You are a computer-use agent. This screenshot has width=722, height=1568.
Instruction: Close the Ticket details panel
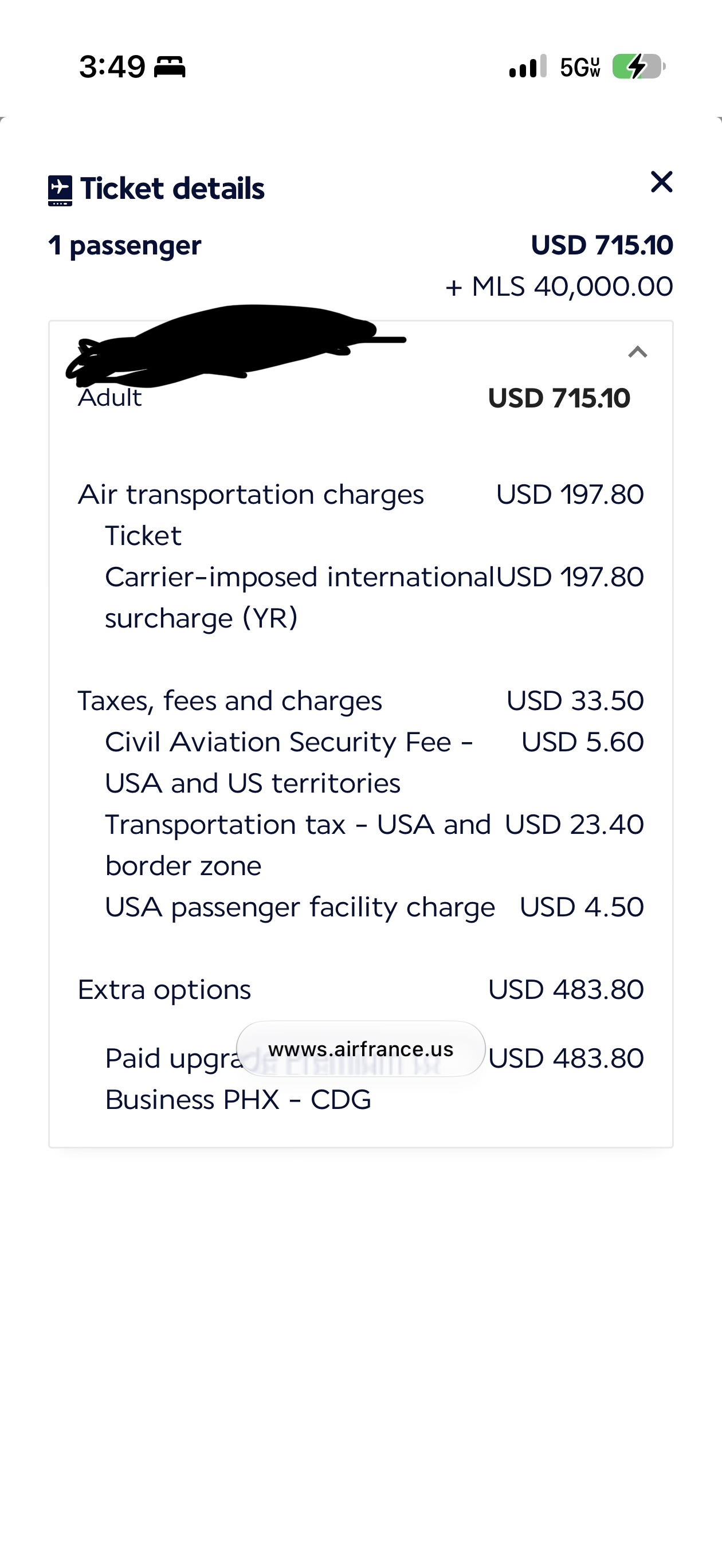[x=661, y=182]
